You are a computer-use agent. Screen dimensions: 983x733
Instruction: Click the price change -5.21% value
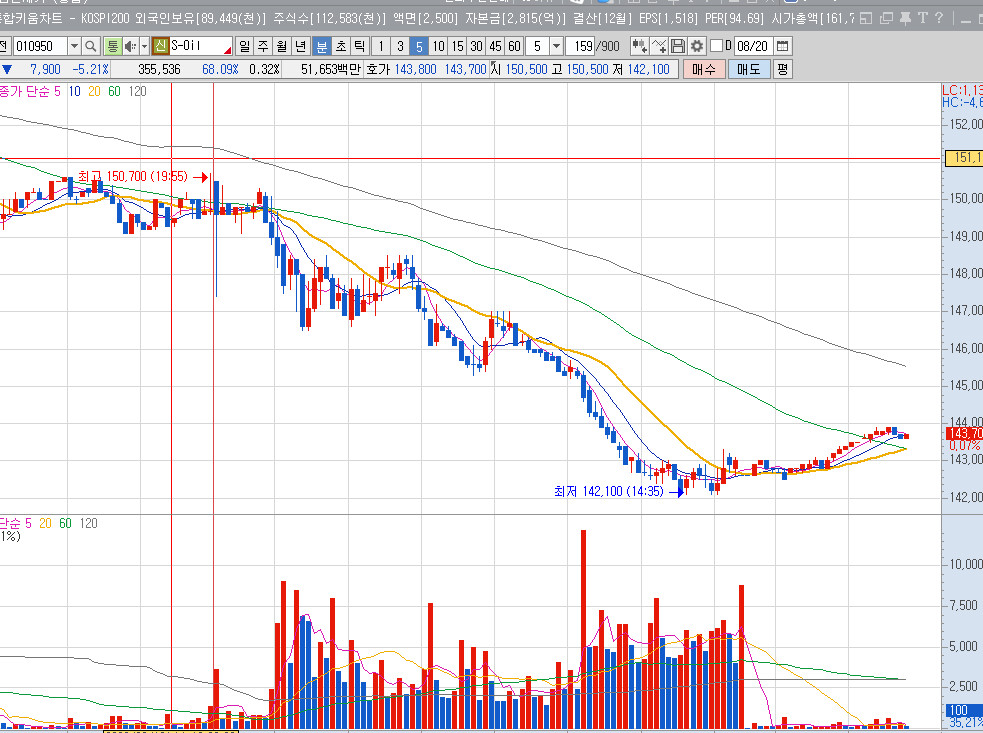(90, 69)
